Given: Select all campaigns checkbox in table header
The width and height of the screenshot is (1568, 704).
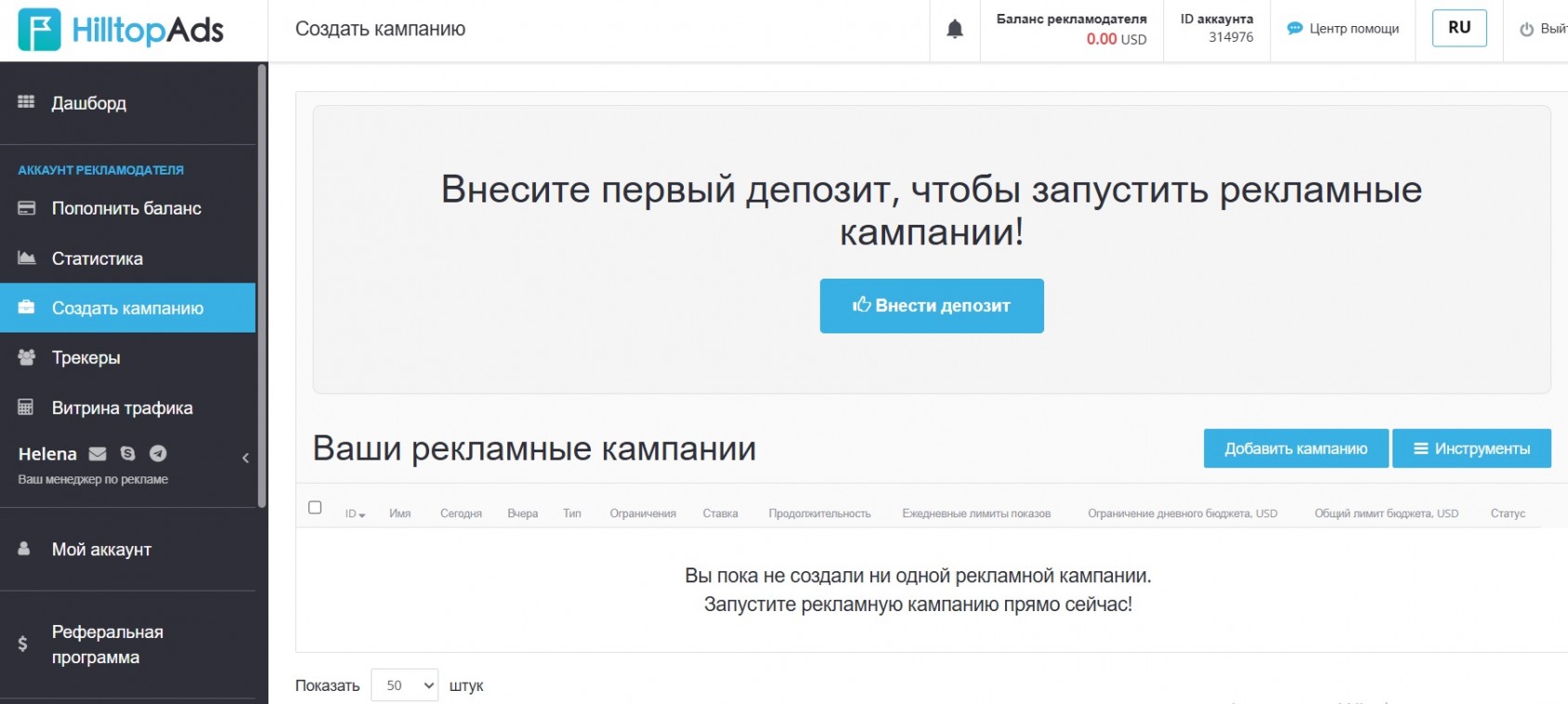Looking at the screenshot, I should click(315, 508).
